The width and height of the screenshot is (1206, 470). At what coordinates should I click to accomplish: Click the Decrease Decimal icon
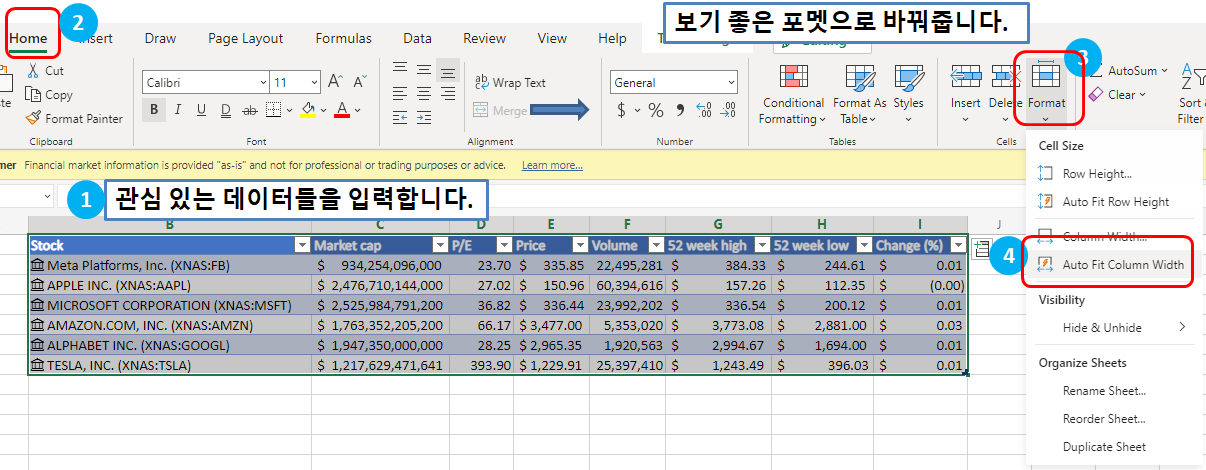coord(728,110)
